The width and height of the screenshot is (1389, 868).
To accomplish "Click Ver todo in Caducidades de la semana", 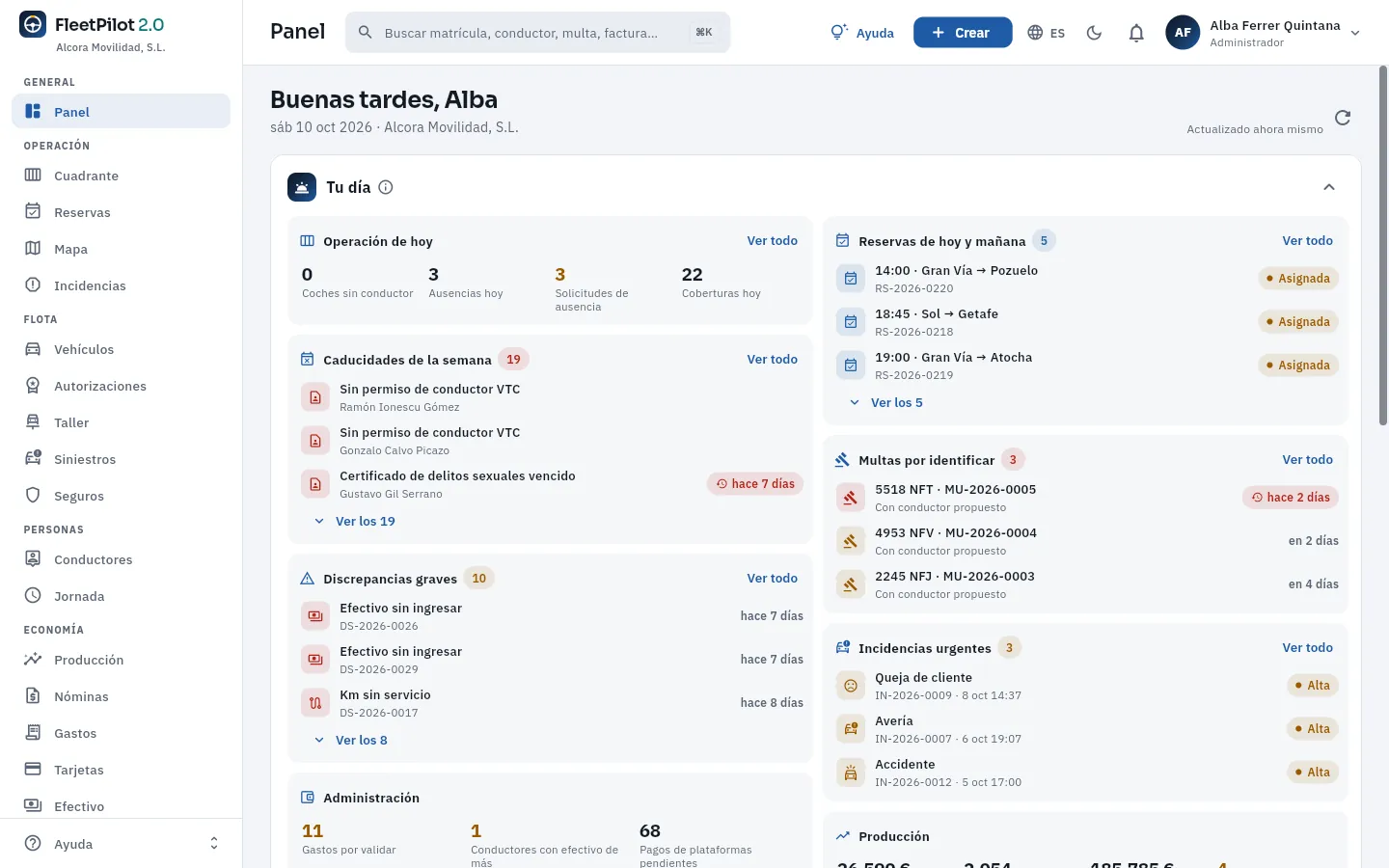I will 772,360.
